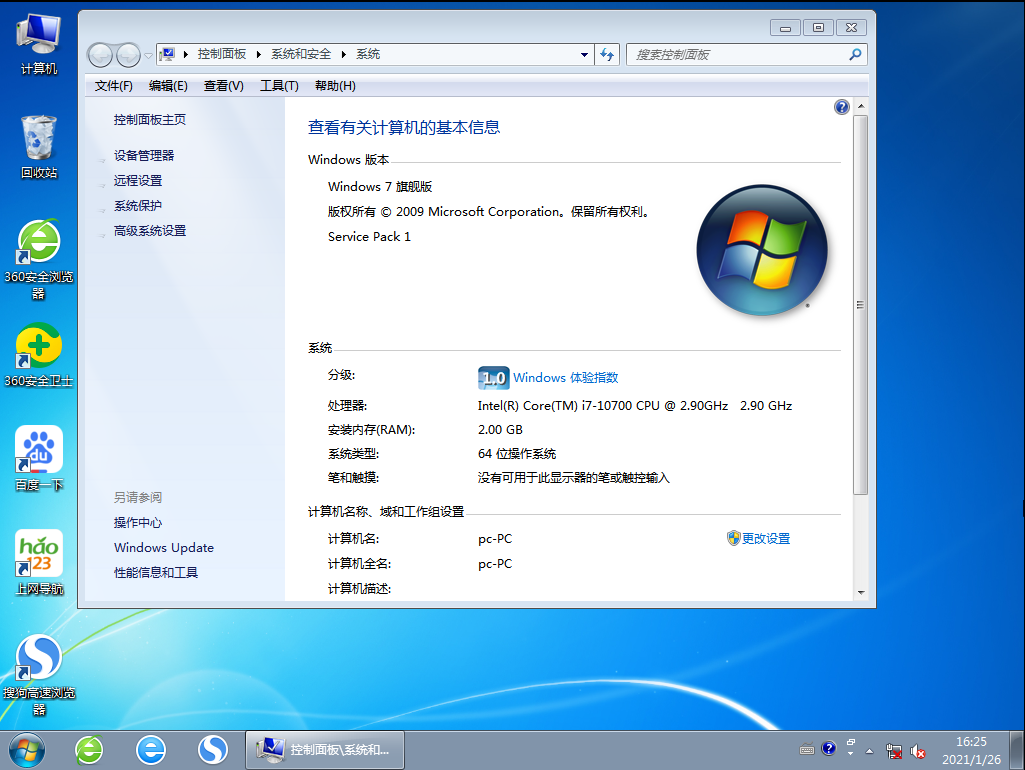Image resolution: width=1025 pixels, height=770 pixels.
Task: Click the tray help question mark icon
Action: [x=828, y=748]
